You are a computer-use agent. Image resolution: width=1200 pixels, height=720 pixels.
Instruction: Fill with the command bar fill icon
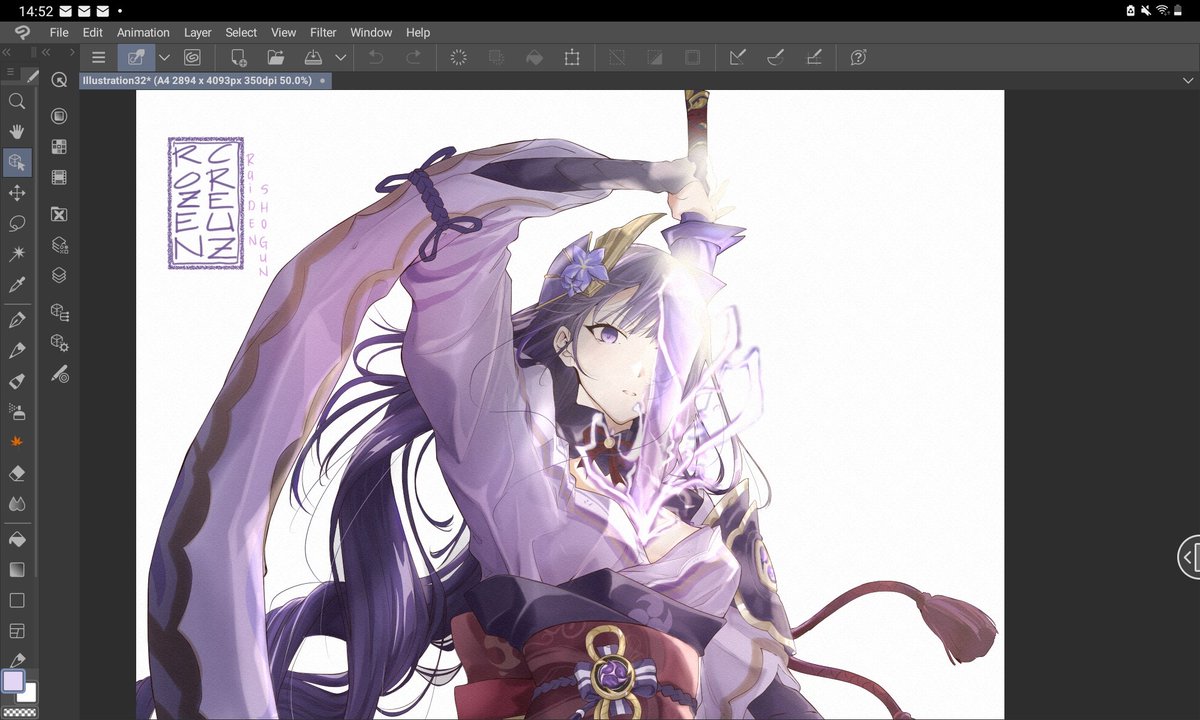click(534, 57)
